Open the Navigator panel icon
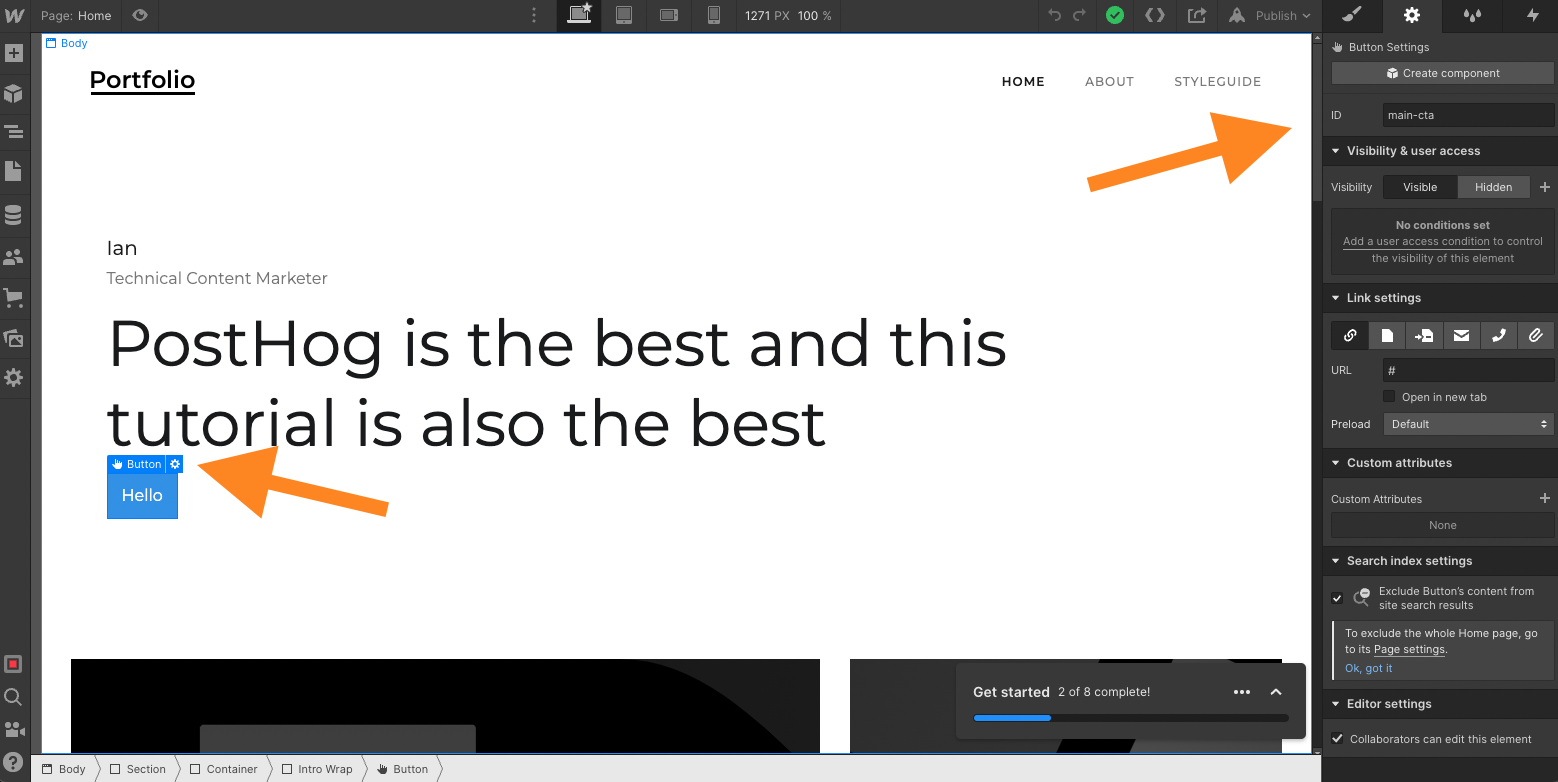This screenshot has height=782, width=1558. point(13,131)
